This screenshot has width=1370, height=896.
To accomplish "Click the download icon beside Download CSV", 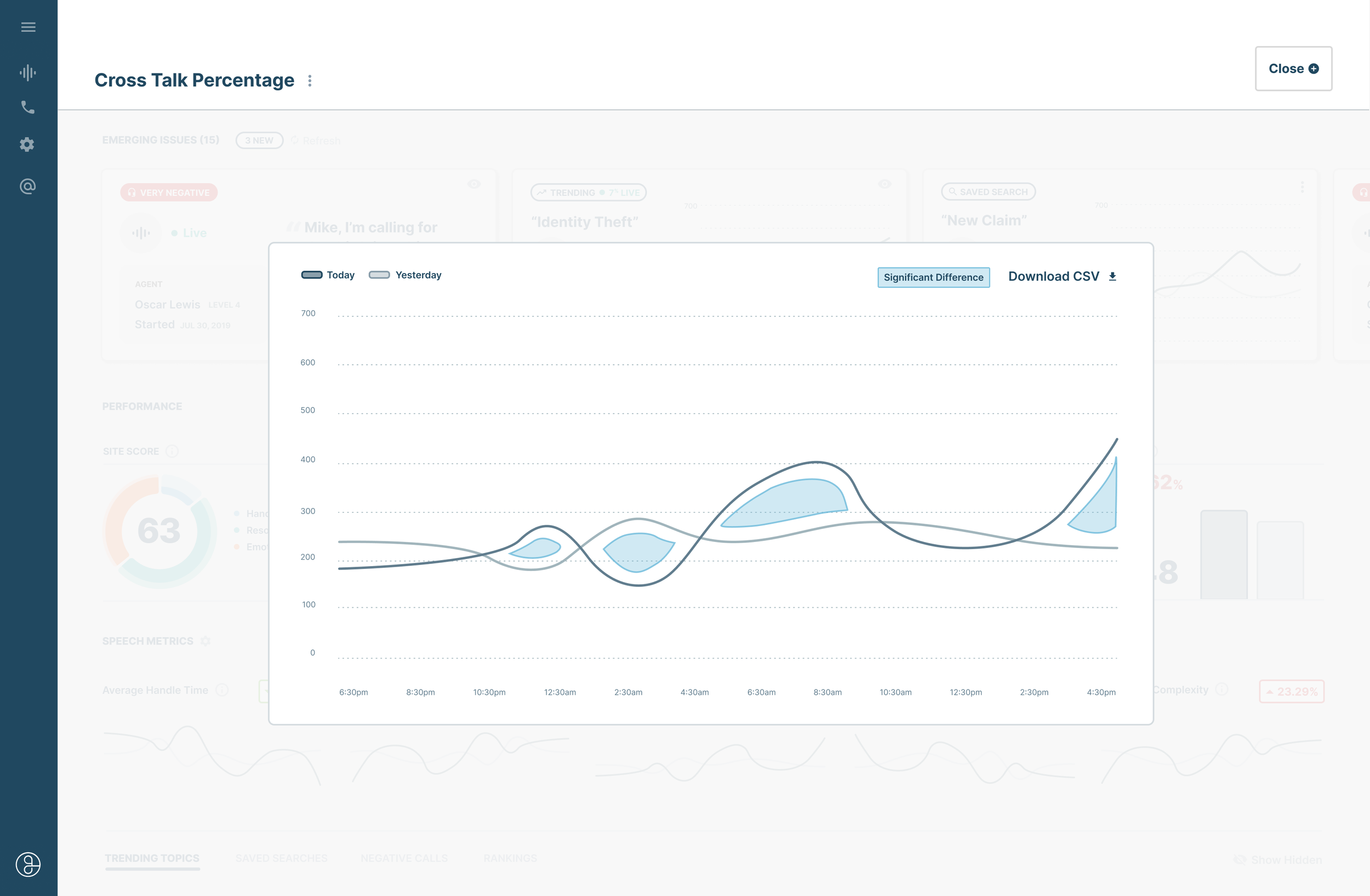I will click(x=1112, y=276).
